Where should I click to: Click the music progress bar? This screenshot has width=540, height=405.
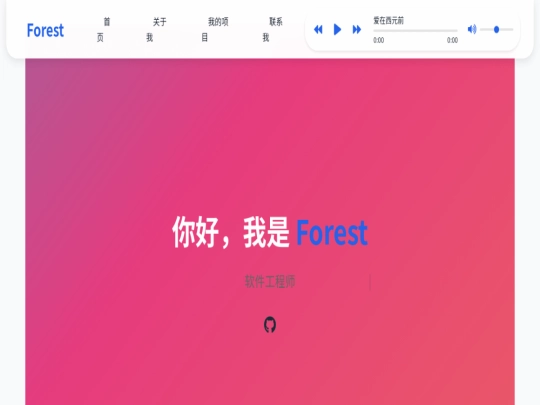pos(415,31)
